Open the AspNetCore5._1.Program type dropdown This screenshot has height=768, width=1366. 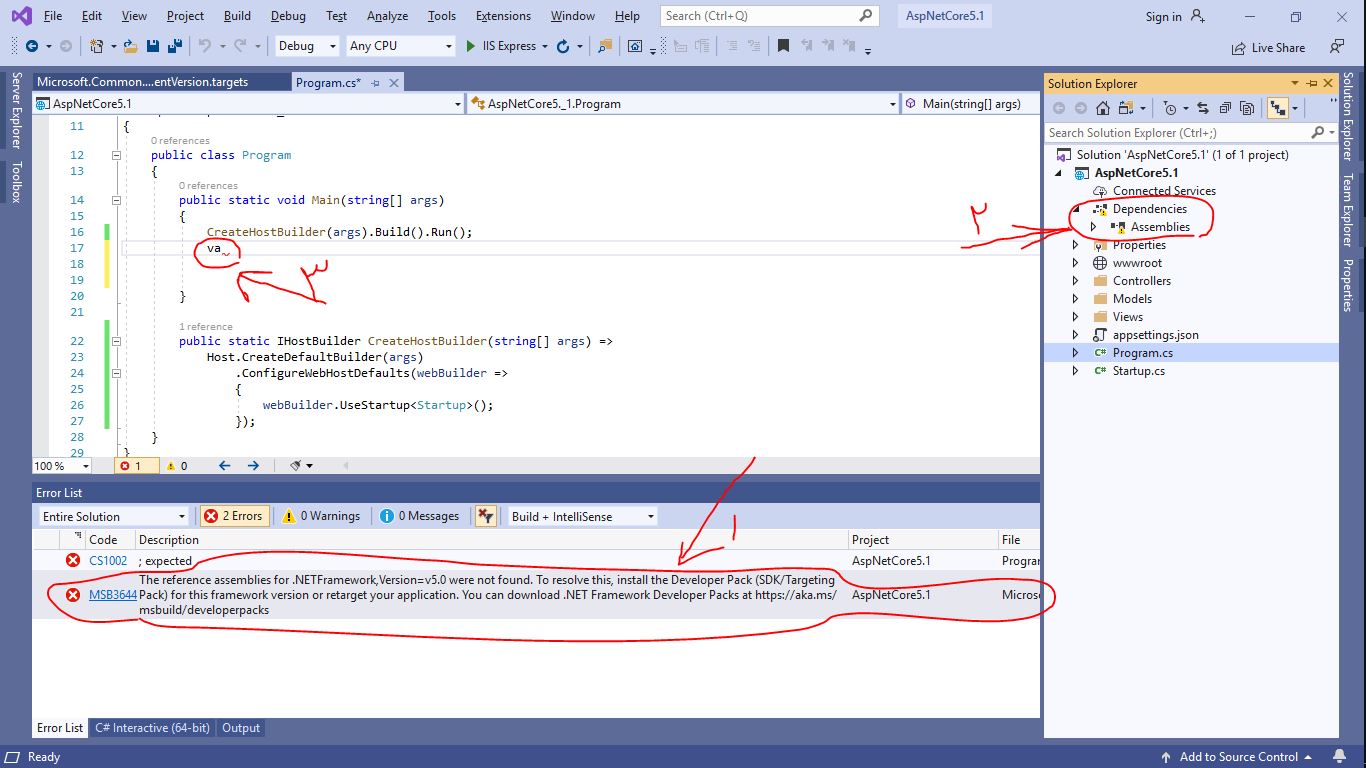click(x=684, y=103)
